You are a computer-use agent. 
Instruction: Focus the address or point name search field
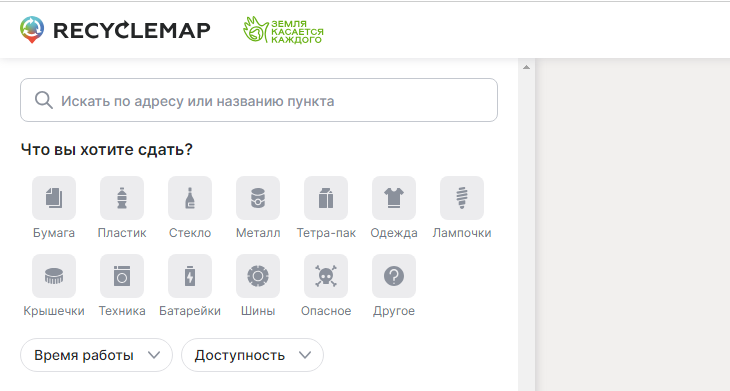(x=259, y=100)
